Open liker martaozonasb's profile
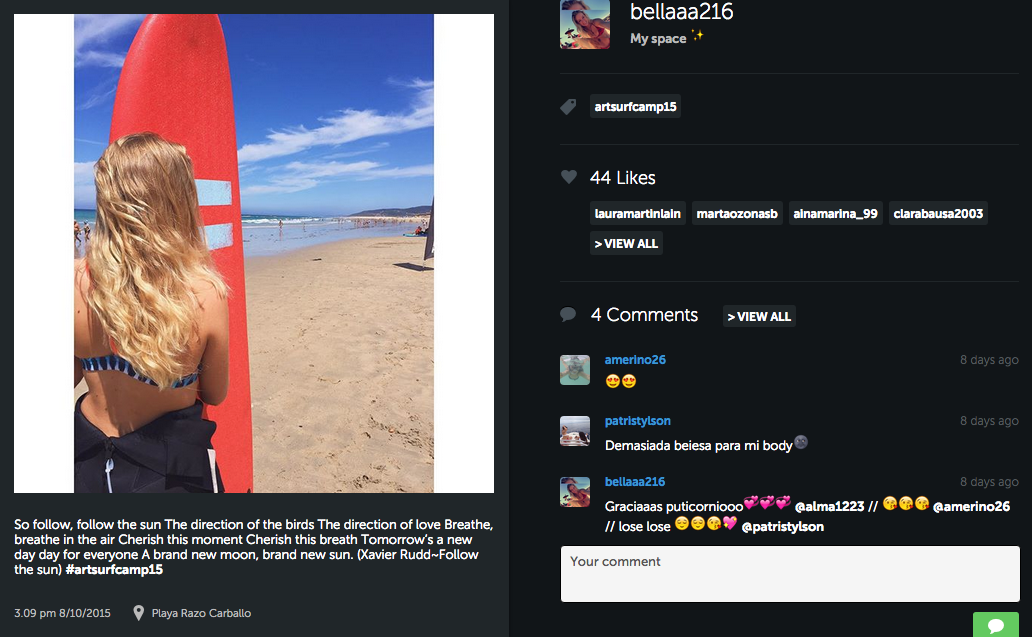The width and height of the screenshot is (1032, 637). click(737, 213)
